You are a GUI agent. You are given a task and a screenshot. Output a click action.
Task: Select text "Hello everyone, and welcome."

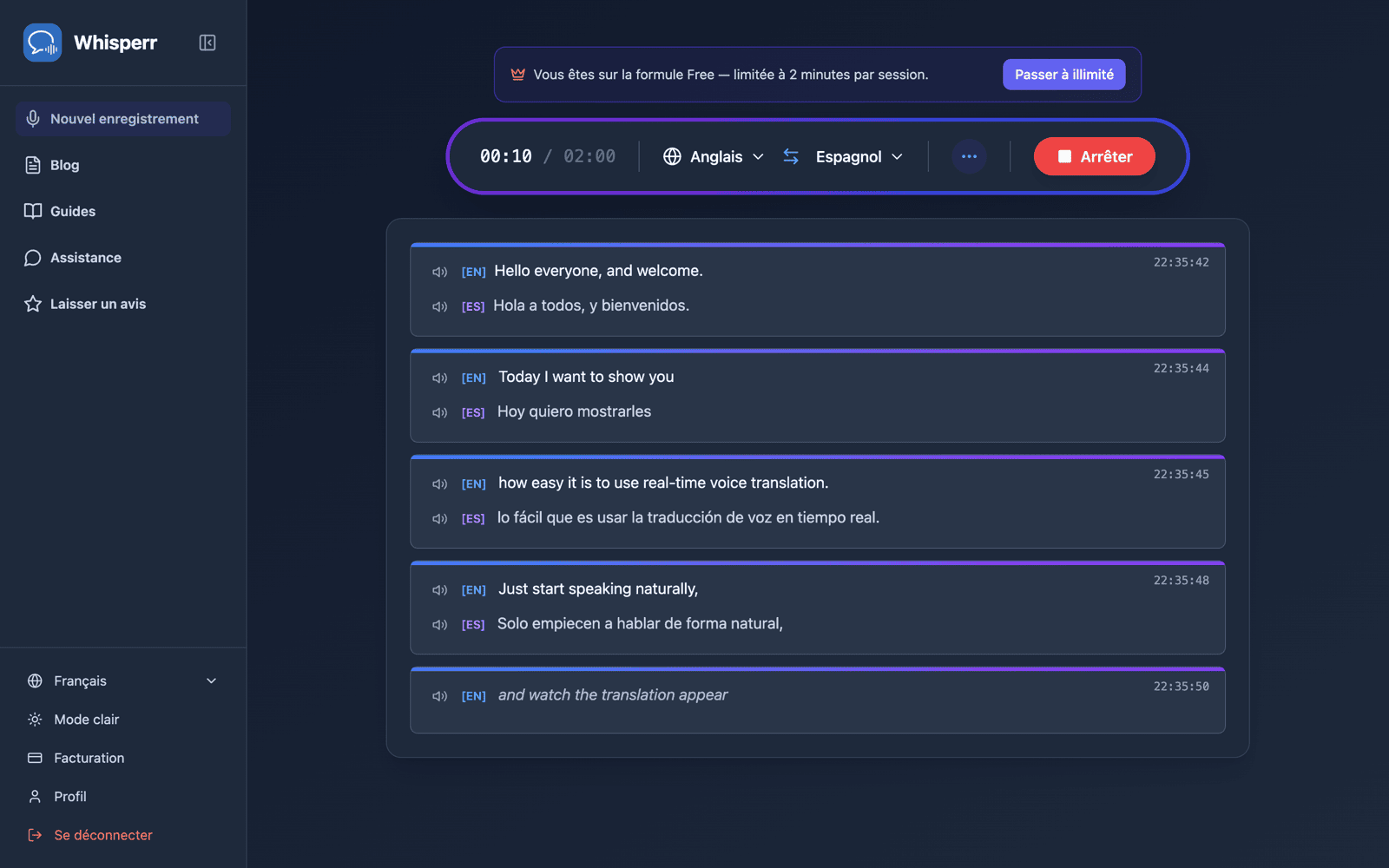[598, 271]
